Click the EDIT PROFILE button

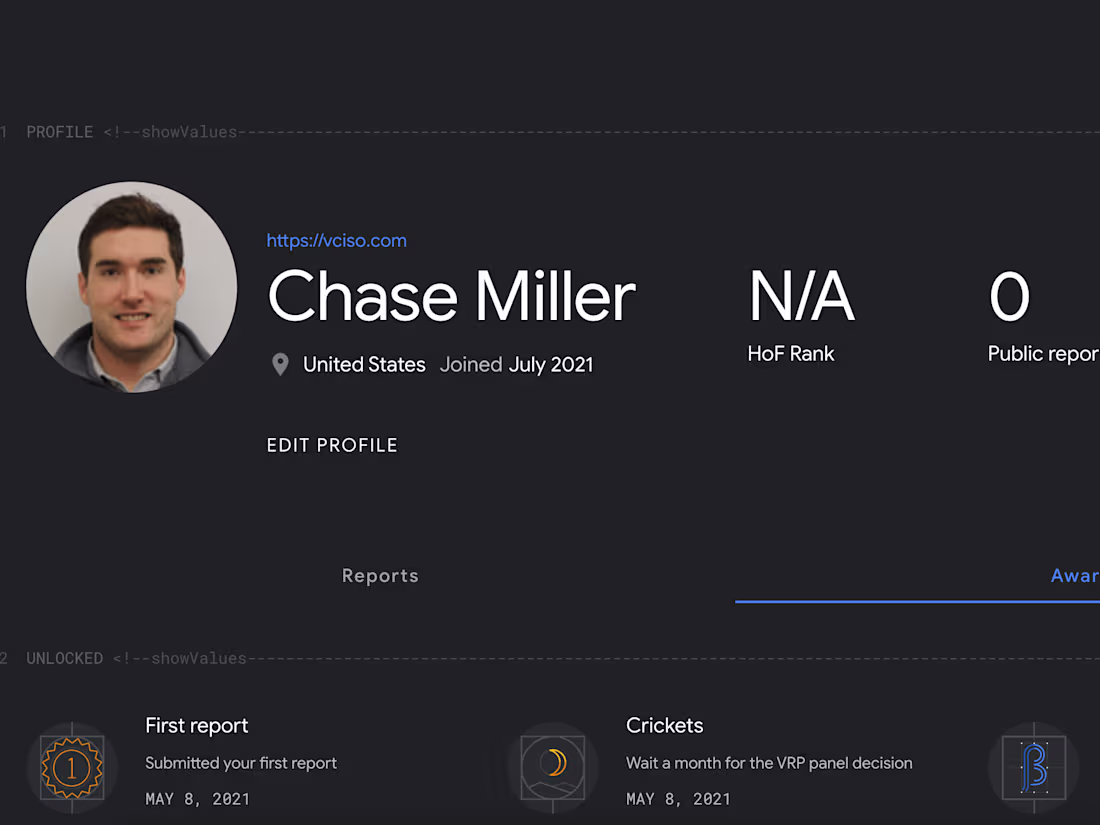click(x=332, y=445)
